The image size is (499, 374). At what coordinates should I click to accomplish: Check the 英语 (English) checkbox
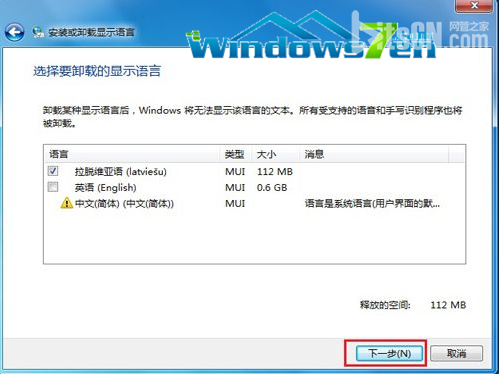click(x=53, y=187)
